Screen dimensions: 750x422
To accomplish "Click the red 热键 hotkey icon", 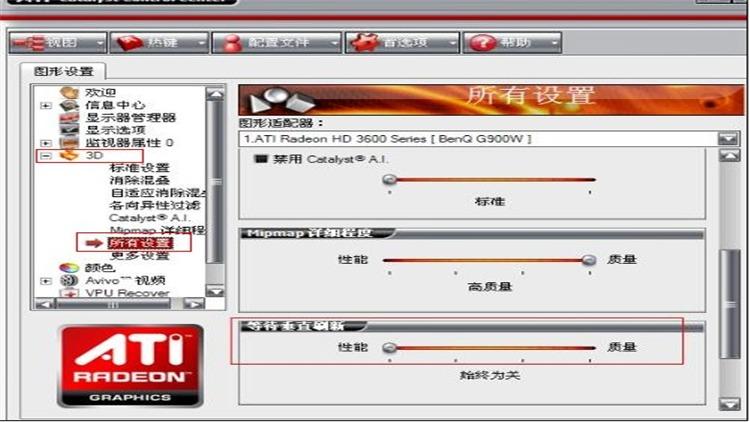I will click(130, 43).
